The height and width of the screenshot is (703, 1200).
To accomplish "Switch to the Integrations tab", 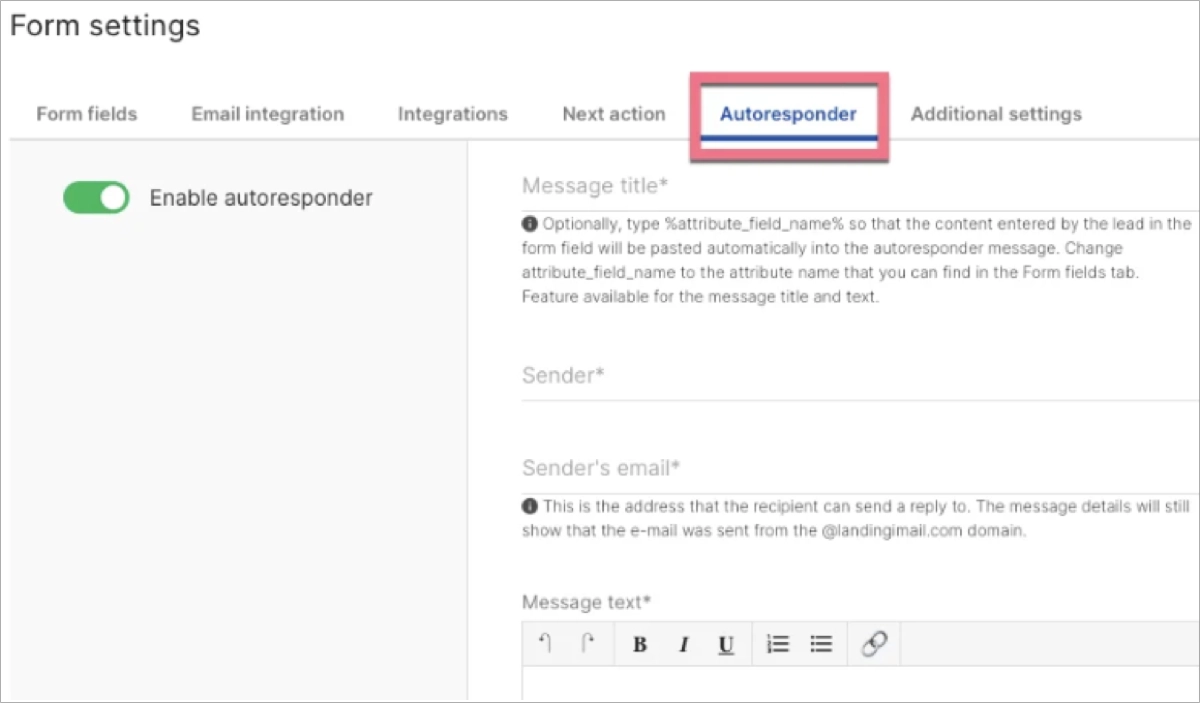I will (452, 113).
